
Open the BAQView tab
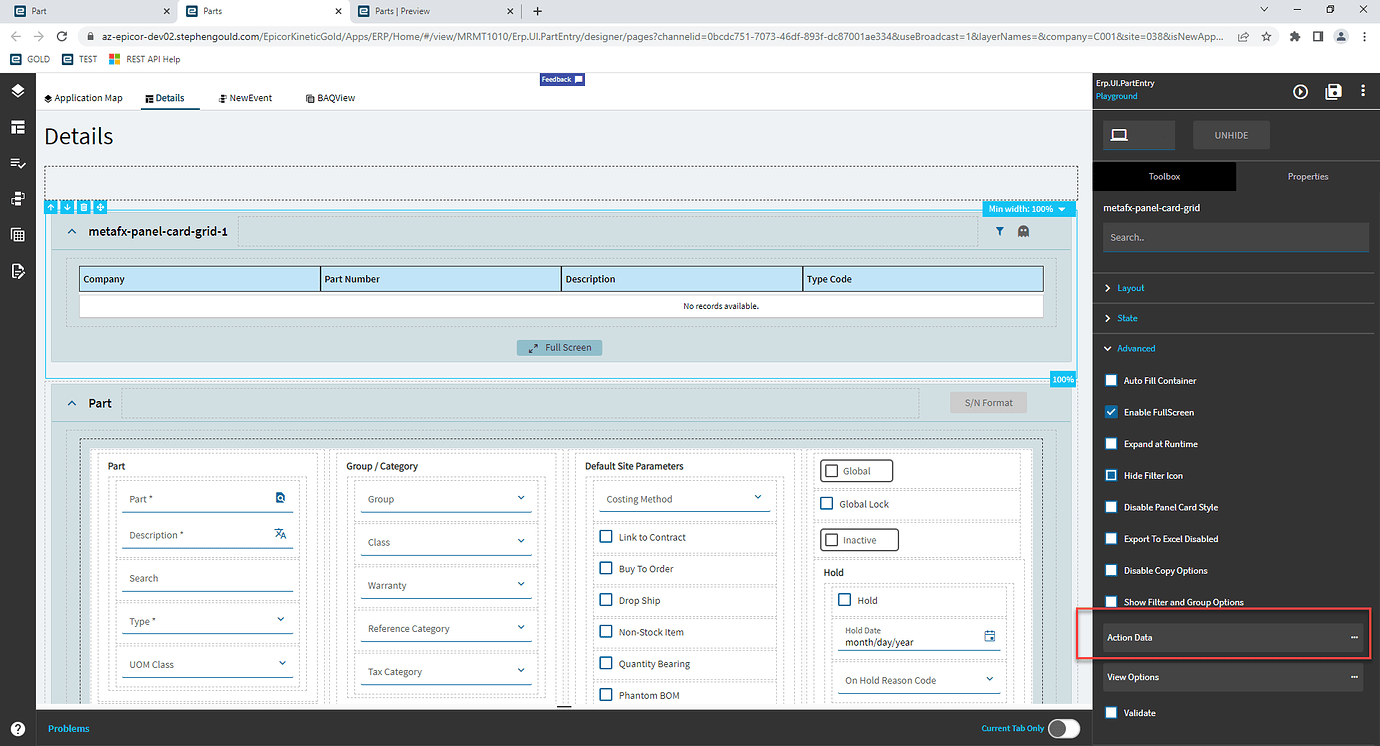tap(330, 97)
